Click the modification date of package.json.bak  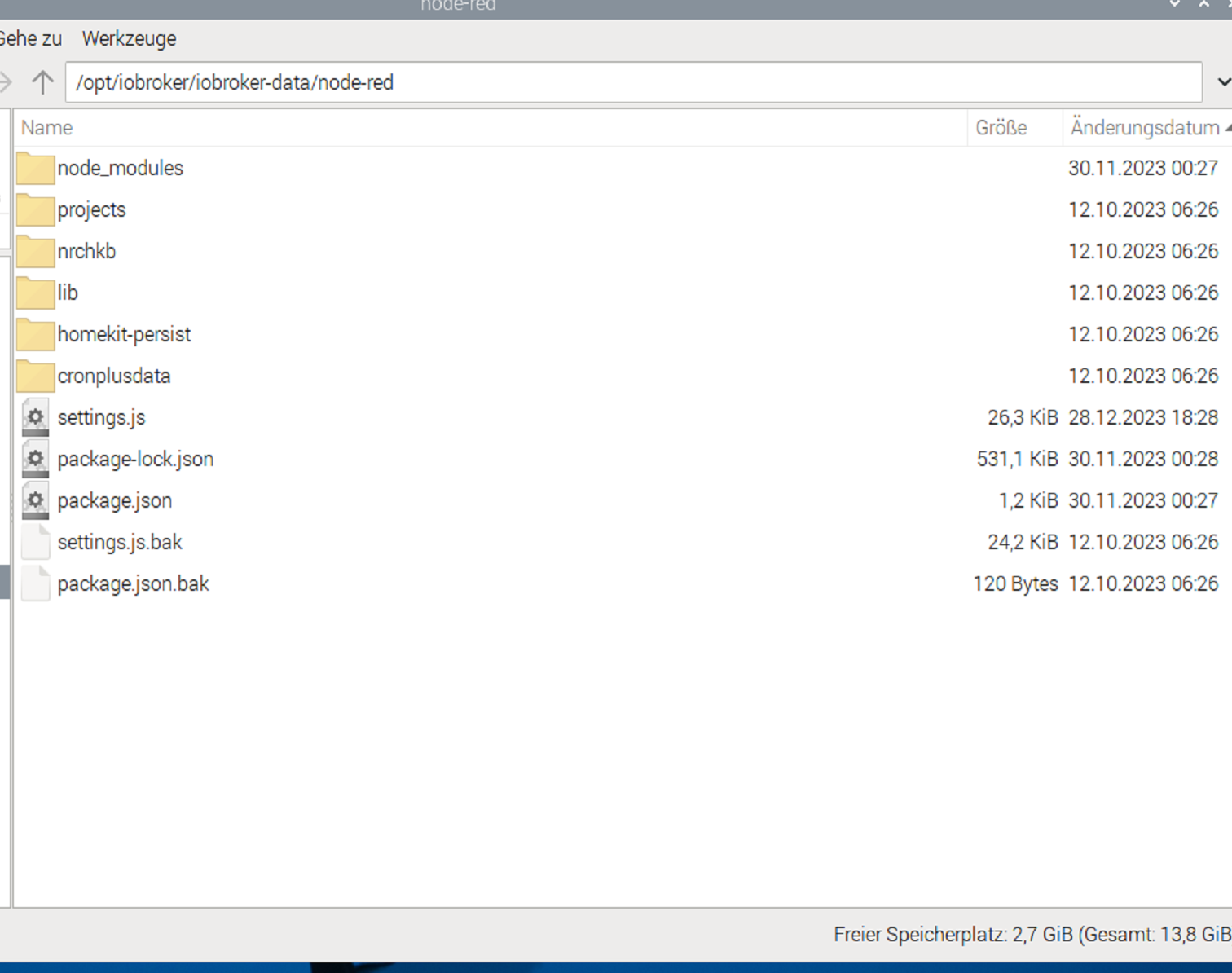tap(1143, 583)
